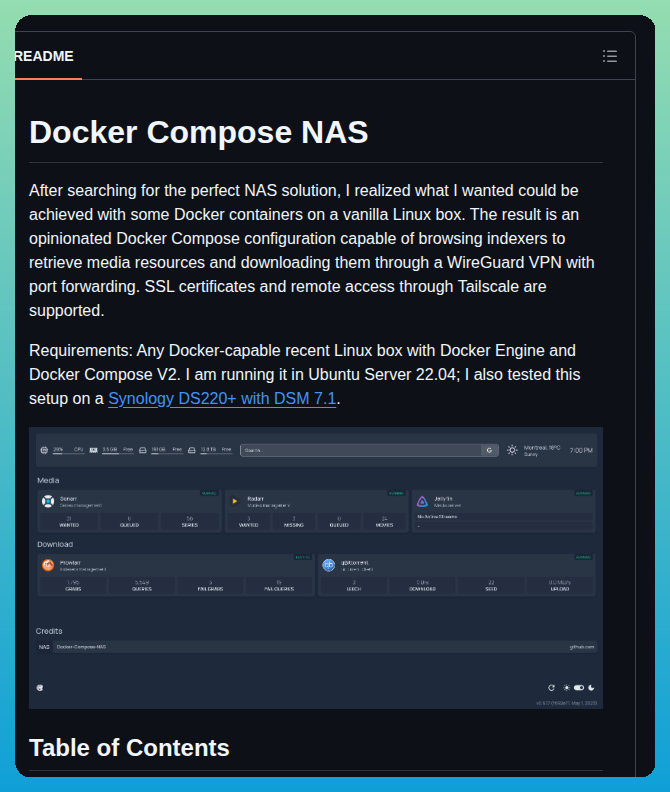Click the 'Docker Compose NAS' heading
Screen dimensions: 670x792
199,132
